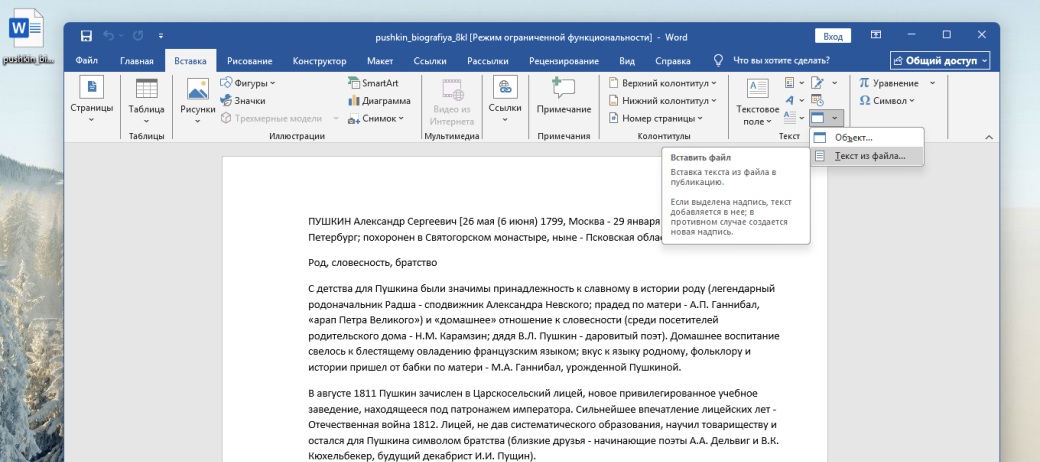Open the Customize Quick Access Toolbar arrow
Screen dimensions: 1040x462
click(x=161, y=36)
